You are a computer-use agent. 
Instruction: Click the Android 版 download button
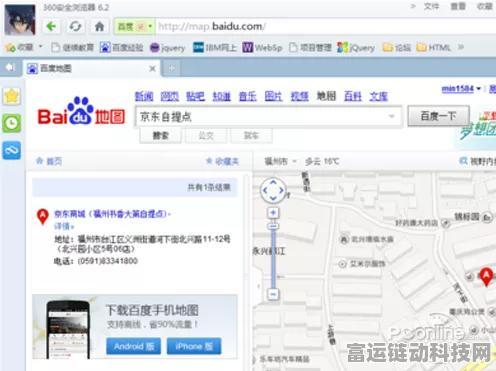(x=134, y=346)
